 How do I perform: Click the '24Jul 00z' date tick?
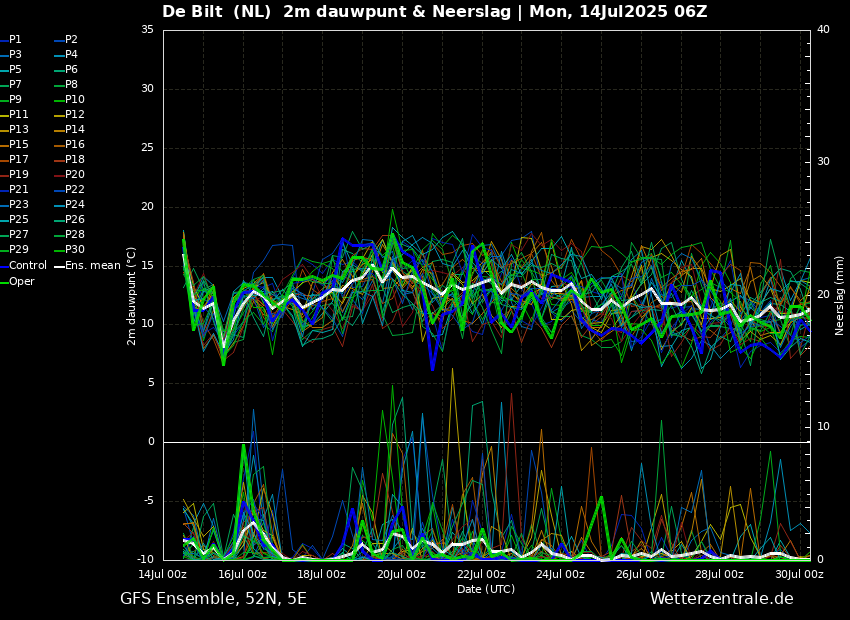click(561, 574)
